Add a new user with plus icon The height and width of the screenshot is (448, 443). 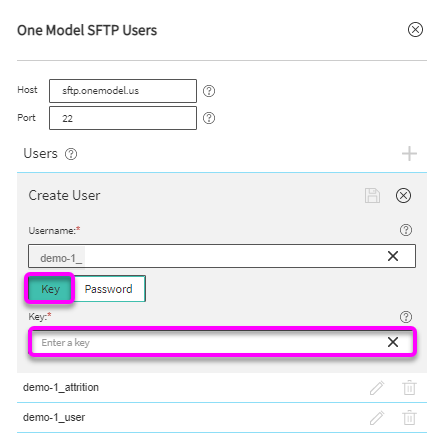click(x=409, y=154)
